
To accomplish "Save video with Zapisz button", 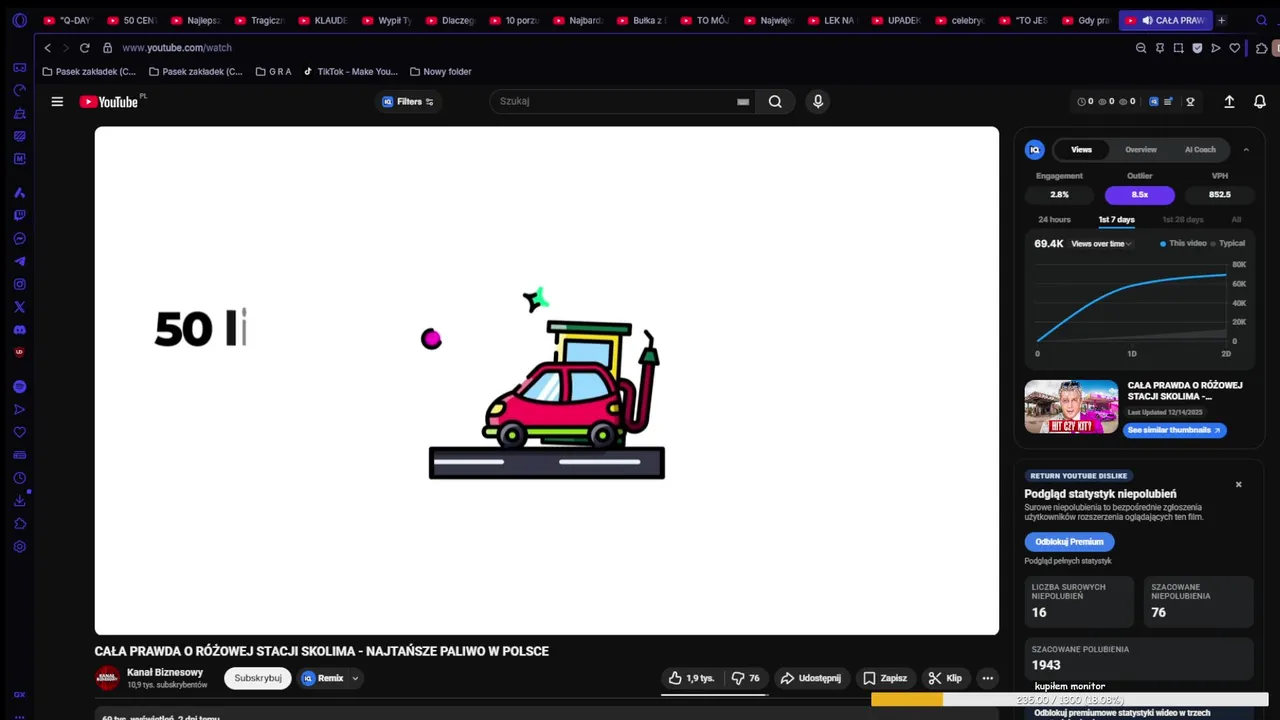I will [x=885, y=678].
